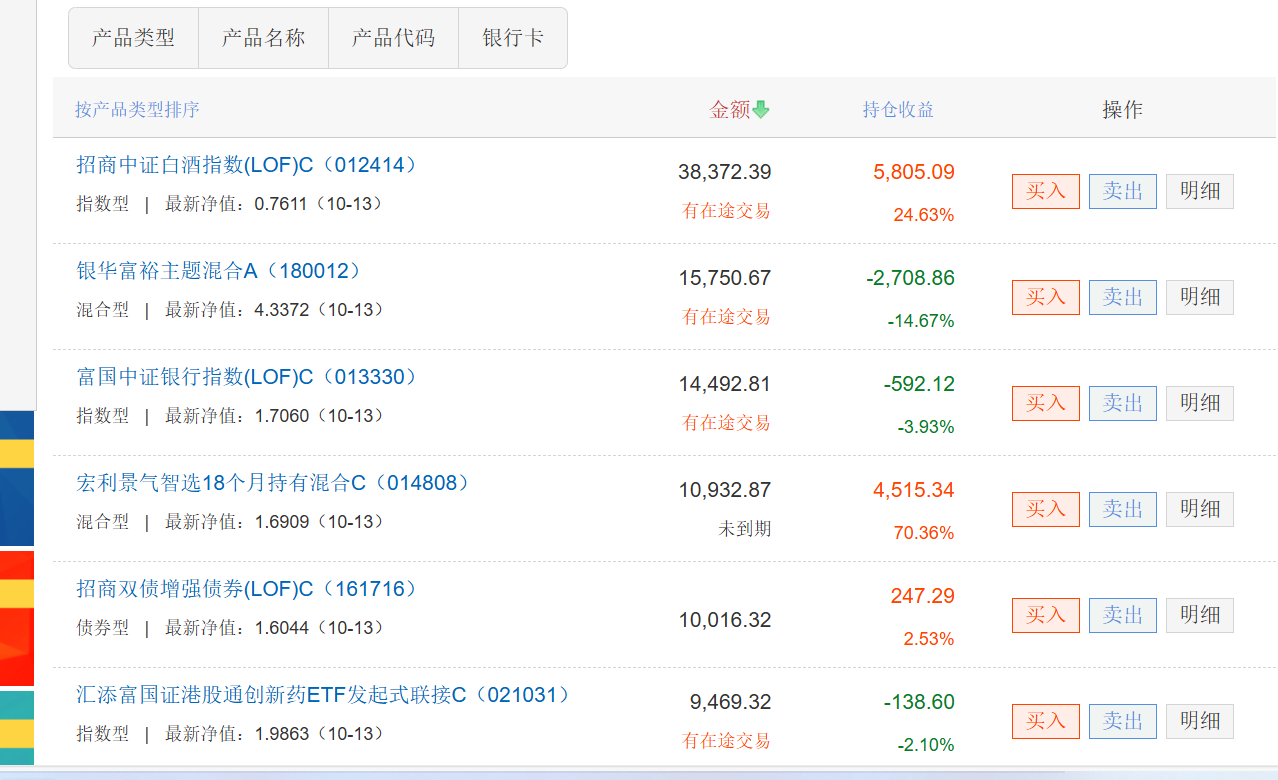Click the return percentage -3.93%

tap(926, 427)
